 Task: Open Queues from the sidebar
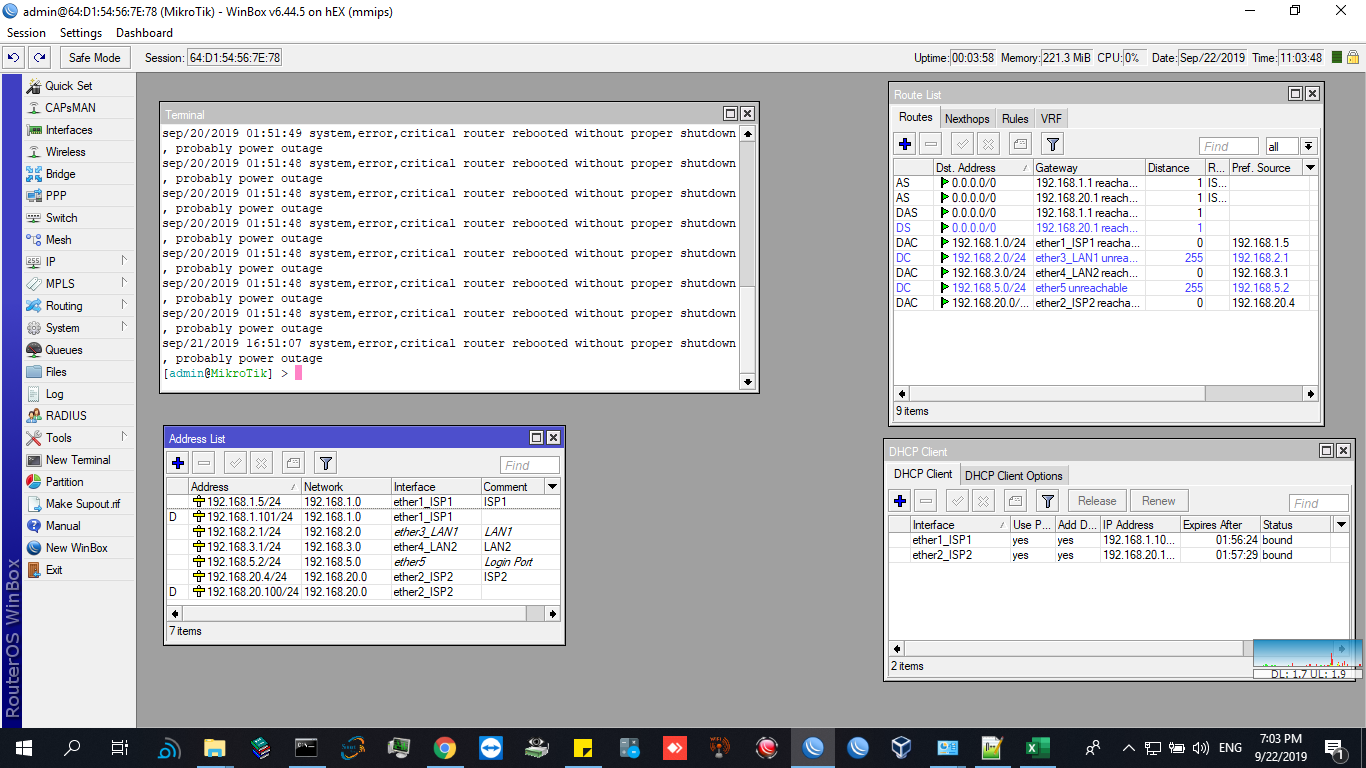coord(78,350)
